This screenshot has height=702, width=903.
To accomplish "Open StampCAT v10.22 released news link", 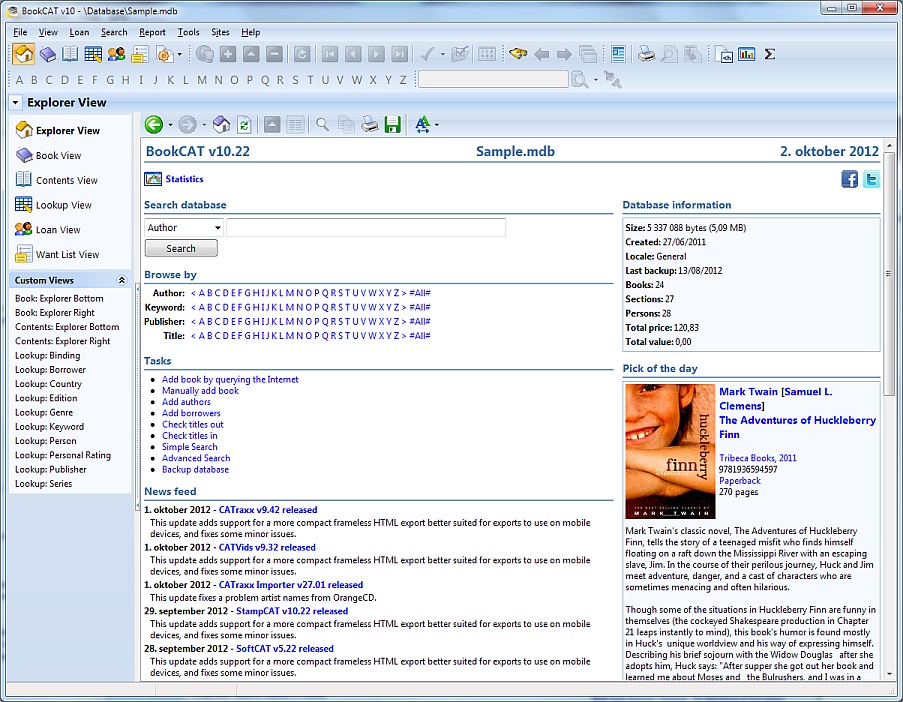I will 292,611.
